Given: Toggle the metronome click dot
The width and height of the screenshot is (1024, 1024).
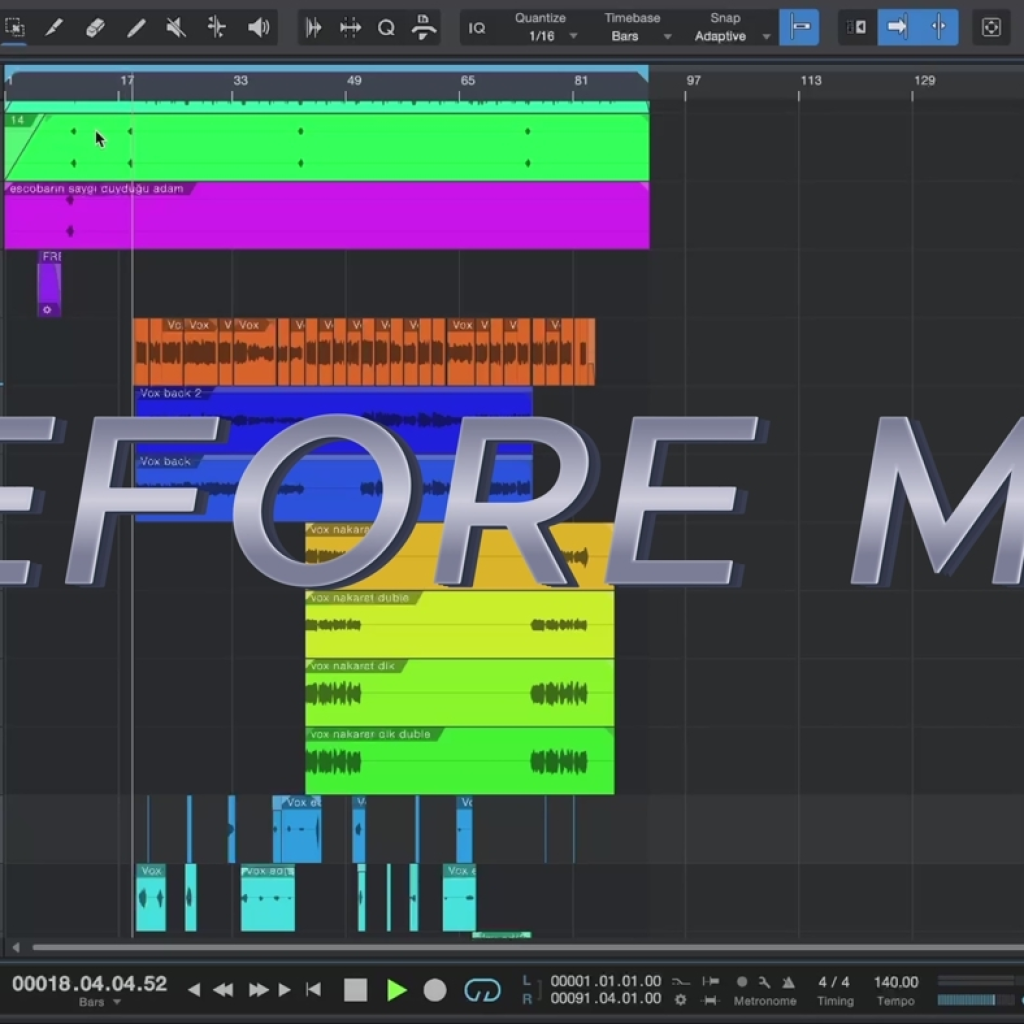Looking at the screenshot, I should (x=742, y=982).
